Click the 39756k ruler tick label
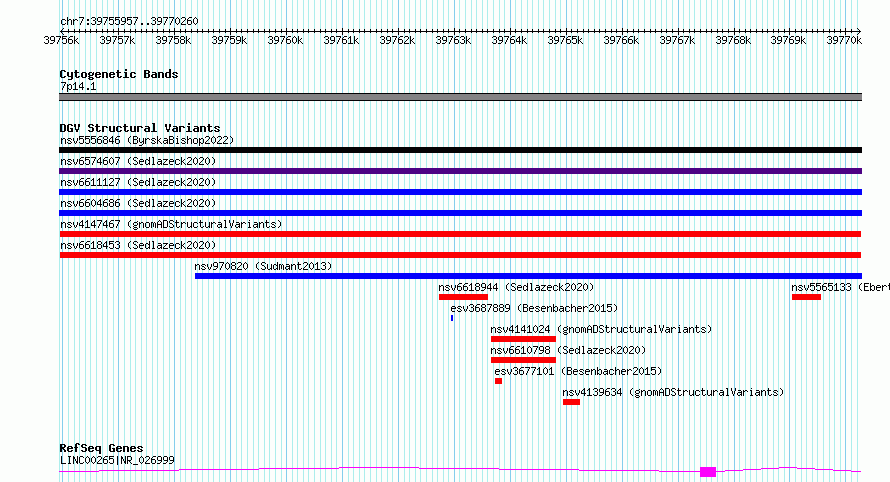Viewport: 890px width, 482px height. tap(61, 40)
